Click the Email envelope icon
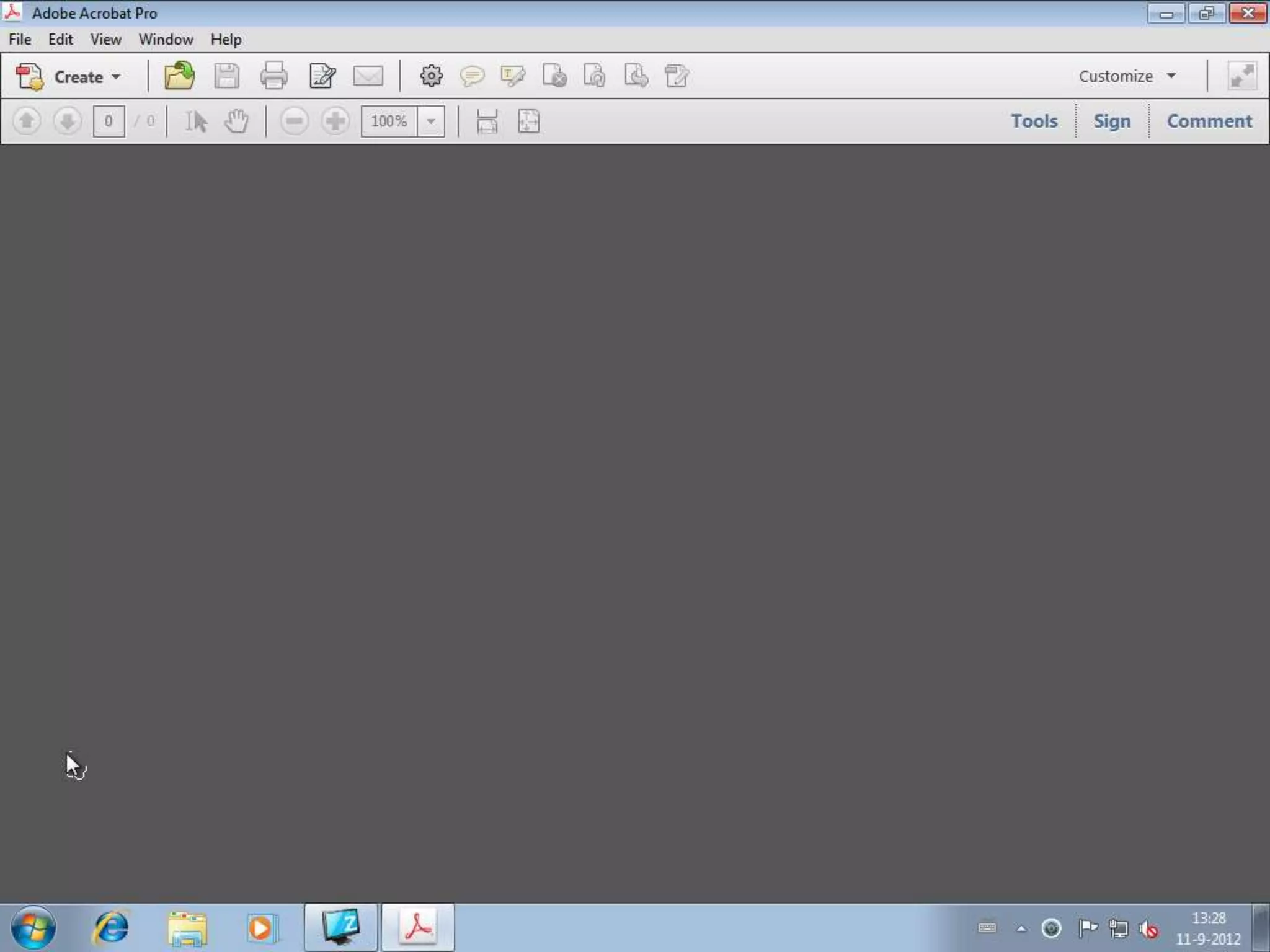Viewport: 1270px width, 952px height. pos(368,76)
